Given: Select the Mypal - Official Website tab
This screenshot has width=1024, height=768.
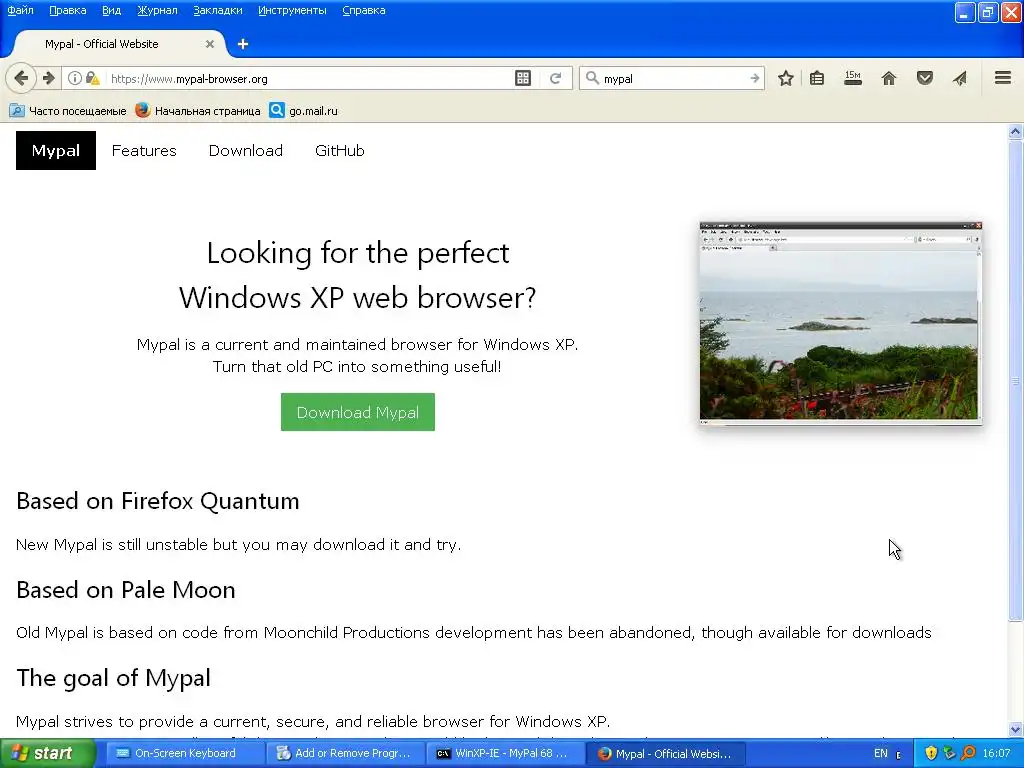Looking at the screenshot, I should pos(118,44).
